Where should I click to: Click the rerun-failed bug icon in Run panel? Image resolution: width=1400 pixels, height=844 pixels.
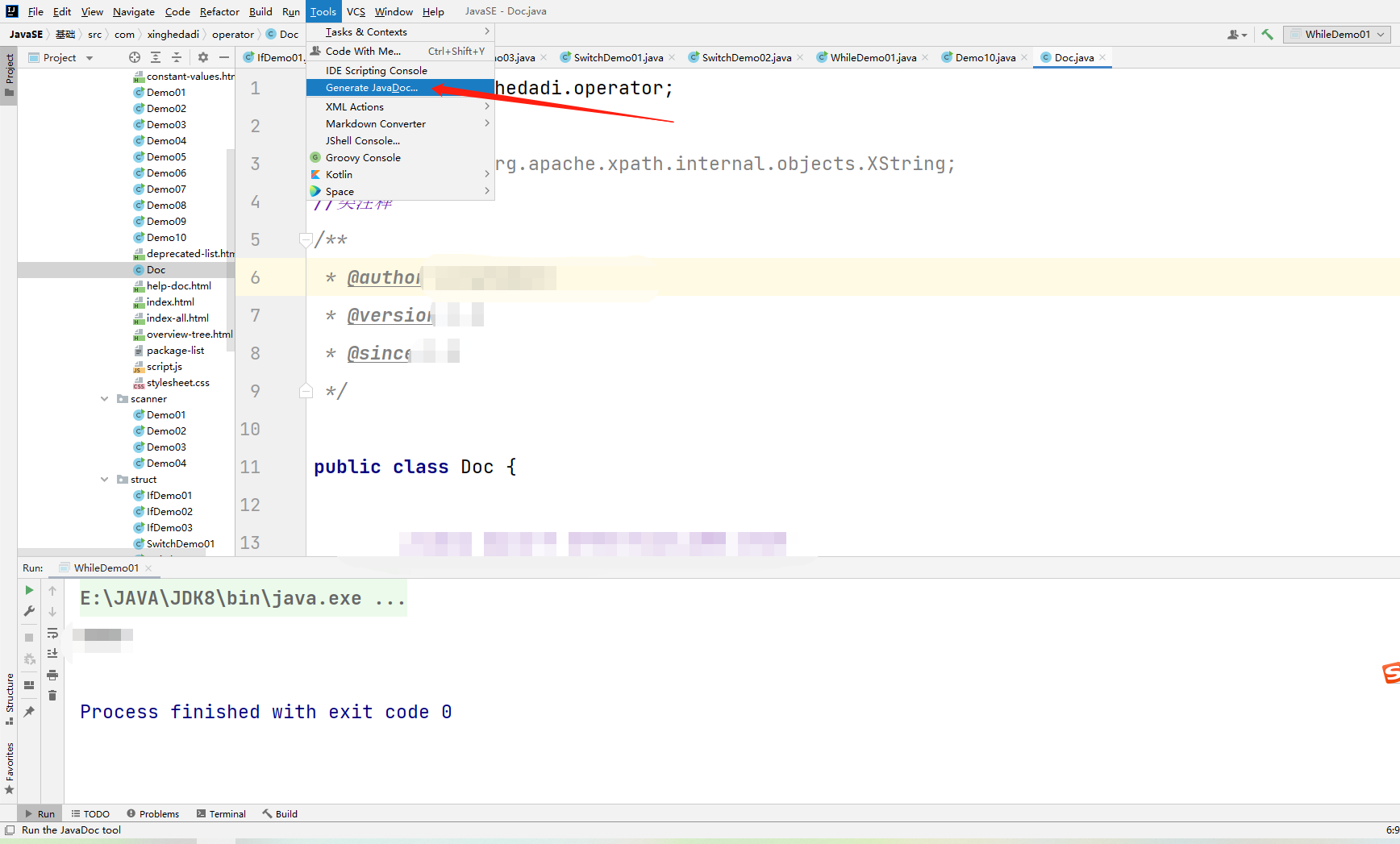pyautogui.click(x=29, y=659)
